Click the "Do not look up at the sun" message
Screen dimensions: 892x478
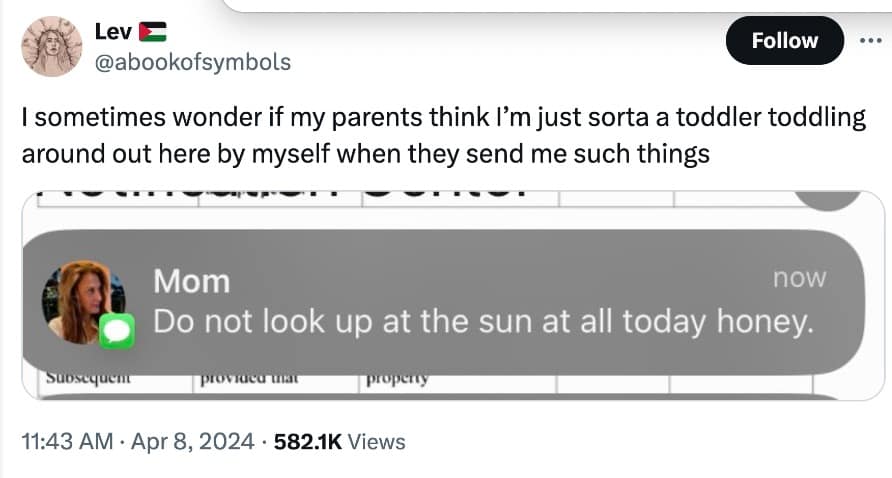click(x=480, y=322)
